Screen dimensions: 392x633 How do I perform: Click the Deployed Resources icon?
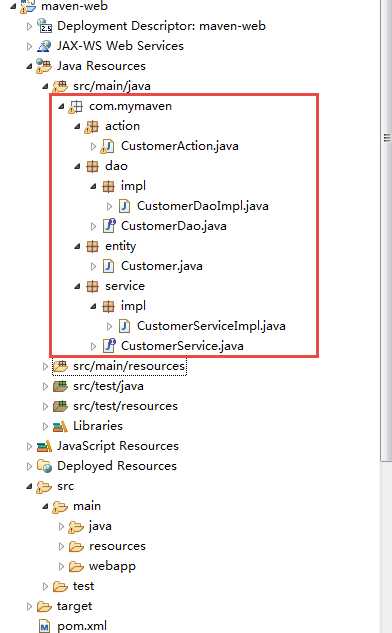pos(44,466)
